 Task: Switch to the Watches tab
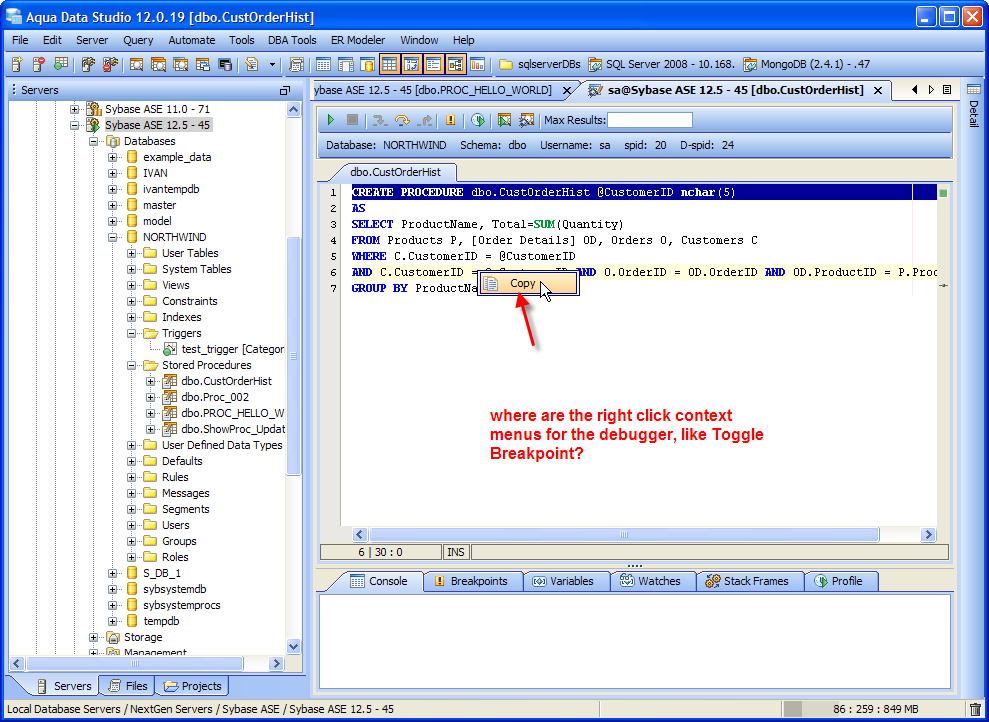(652, 581)
